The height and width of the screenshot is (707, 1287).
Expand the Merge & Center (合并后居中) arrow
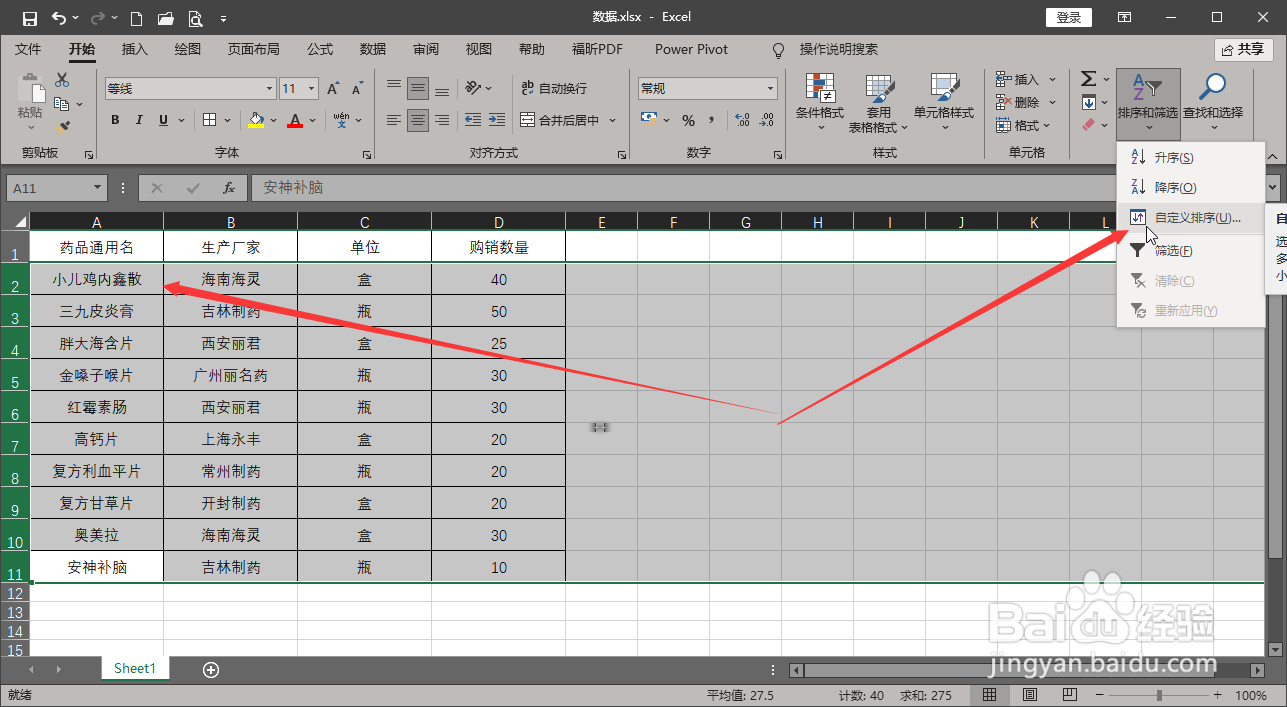(610, 120)
